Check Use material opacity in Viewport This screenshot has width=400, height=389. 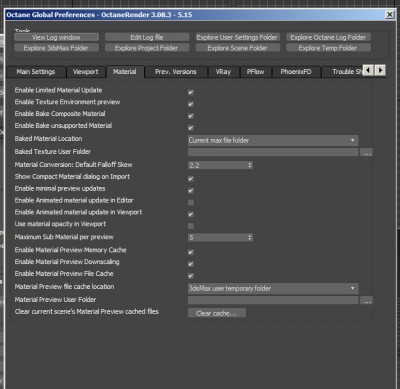point(191,226)
